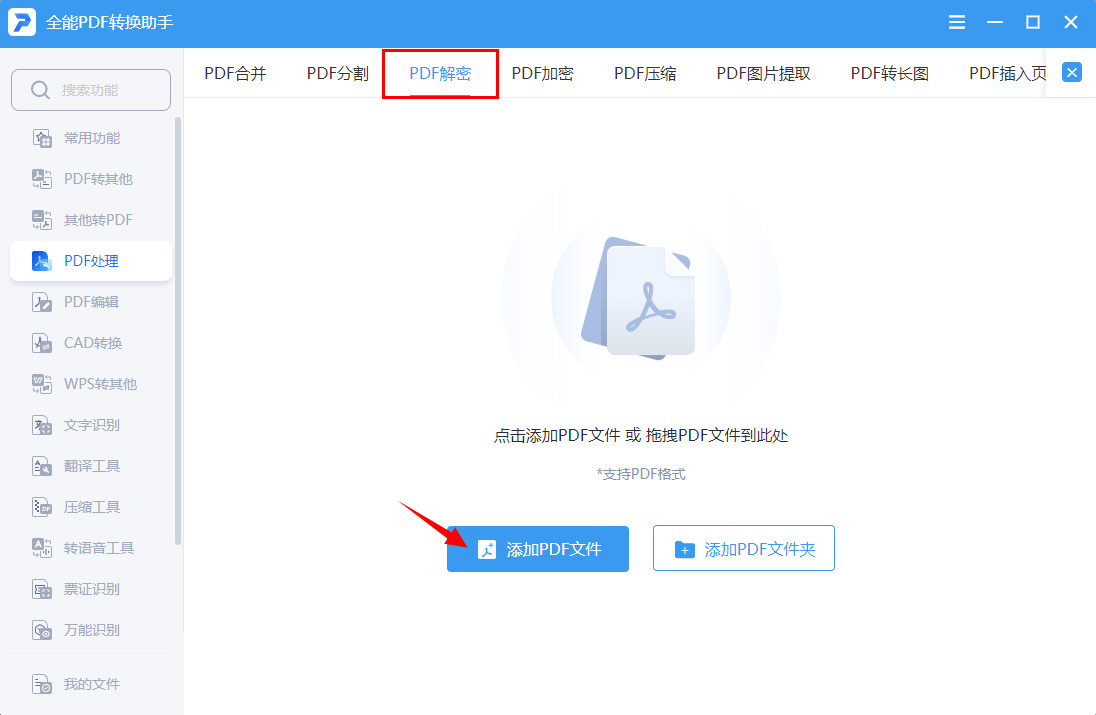Select the PDF处理 sidebar icon
Viewport: 1096px width, 715px height.
pyautogui.click(x=41, y=260)
